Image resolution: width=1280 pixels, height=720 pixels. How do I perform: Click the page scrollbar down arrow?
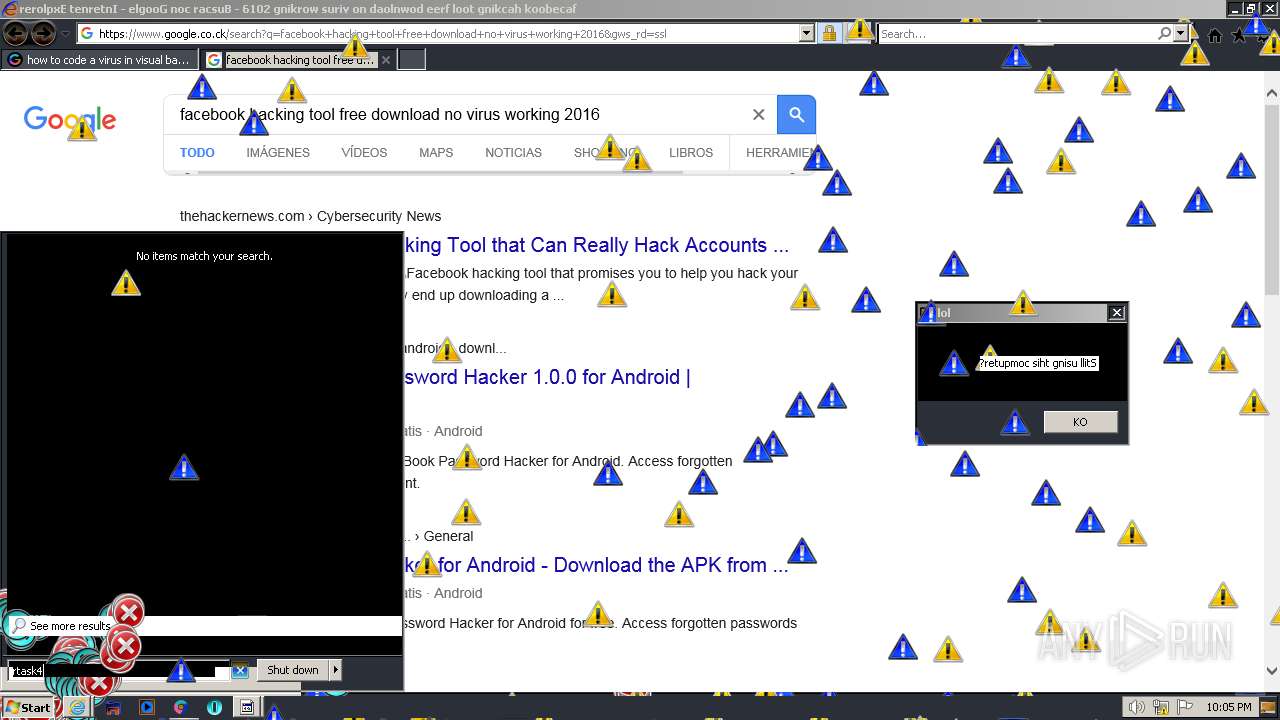pos(1272,671)
